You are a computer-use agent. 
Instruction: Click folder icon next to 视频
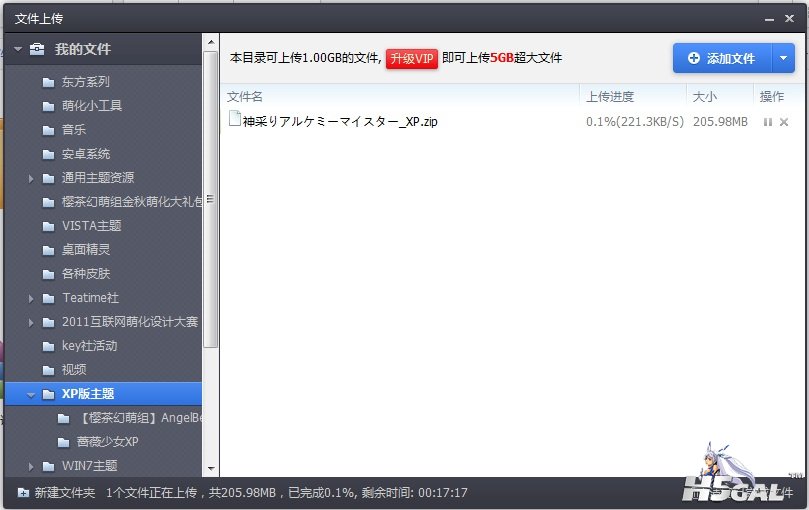(x=48, y=370)
